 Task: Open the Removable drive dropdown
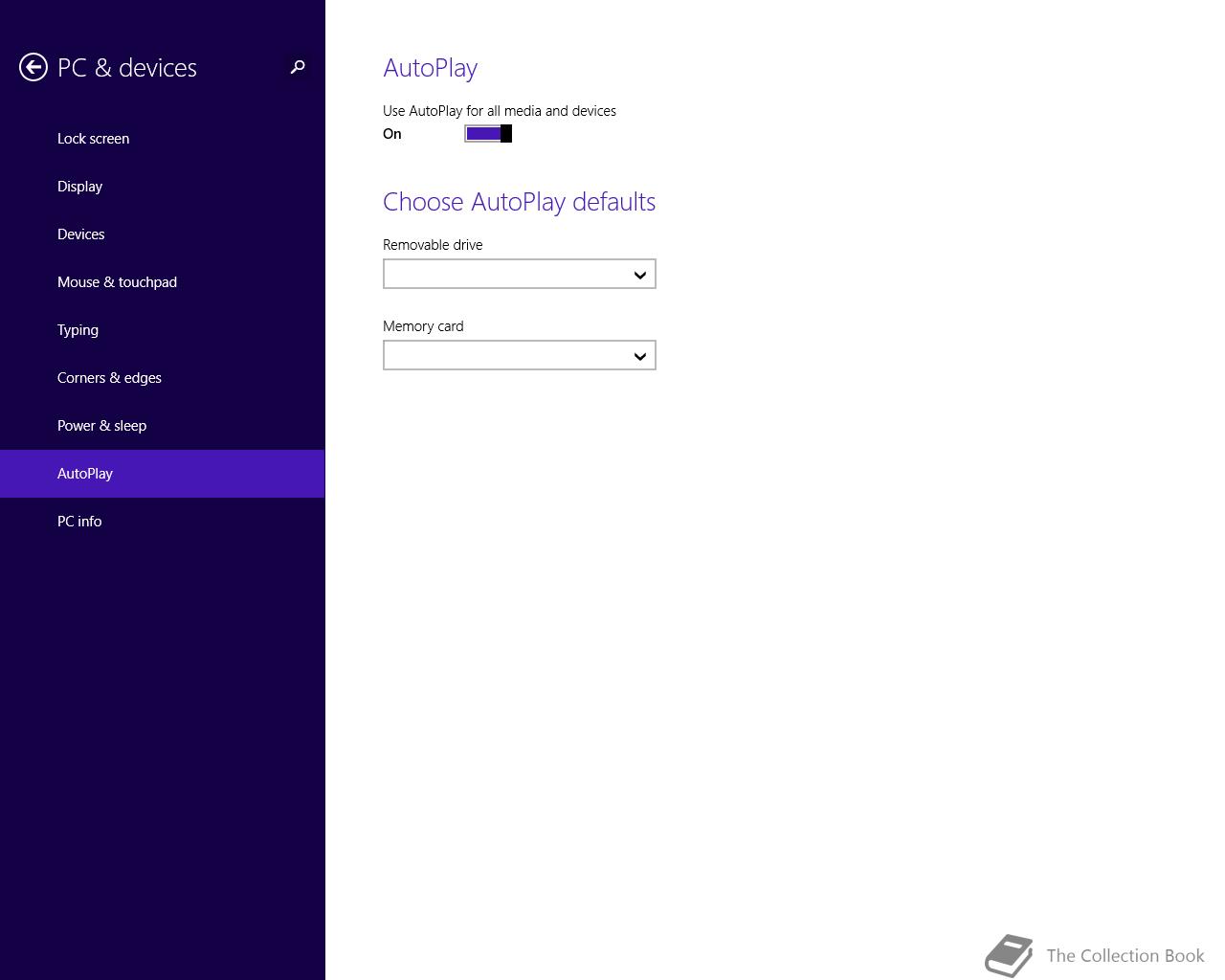coord(520,275)
